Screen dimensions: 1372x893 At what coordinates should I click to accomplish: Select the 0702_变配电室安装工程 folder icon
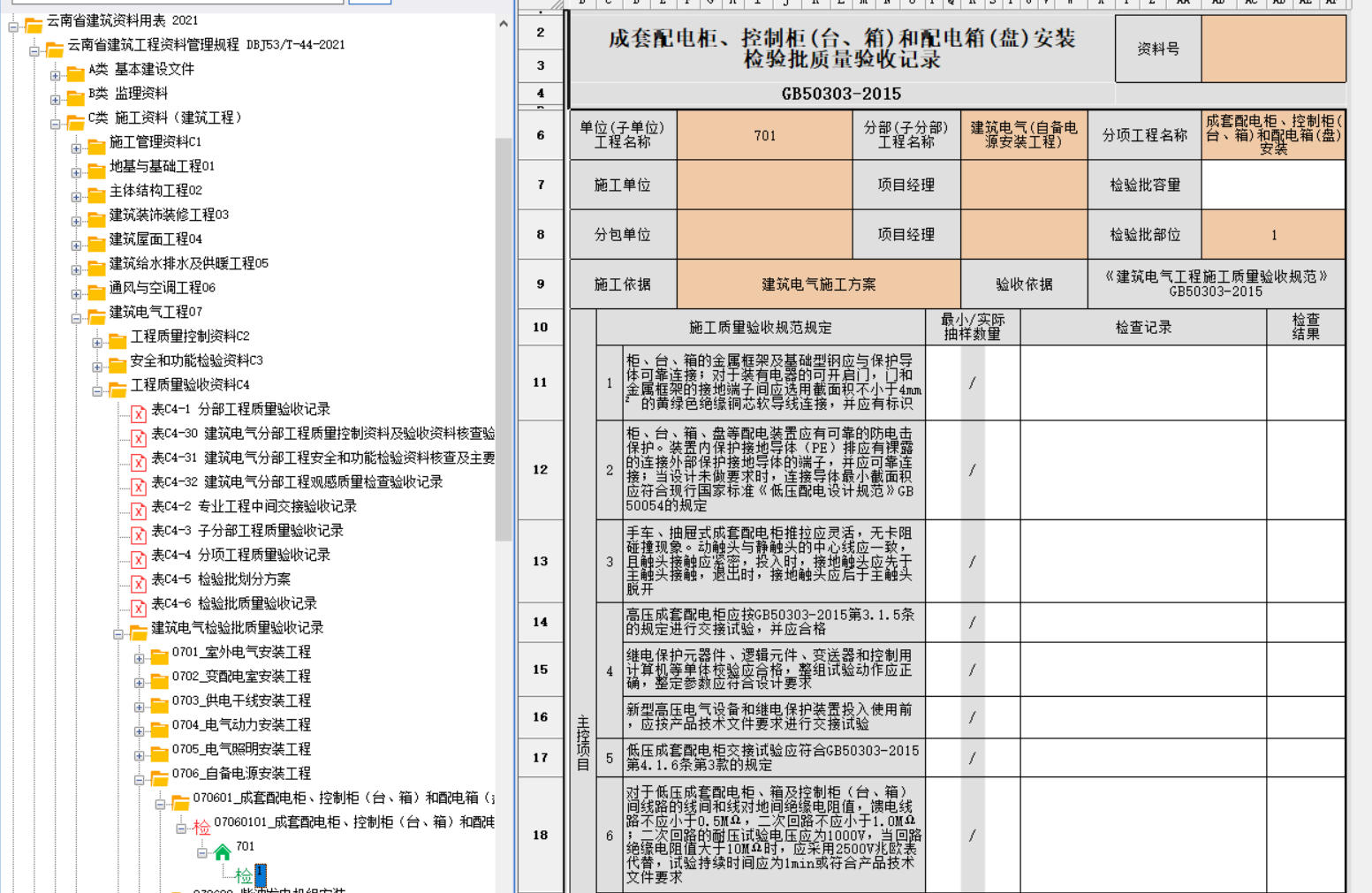pos(160,679)
